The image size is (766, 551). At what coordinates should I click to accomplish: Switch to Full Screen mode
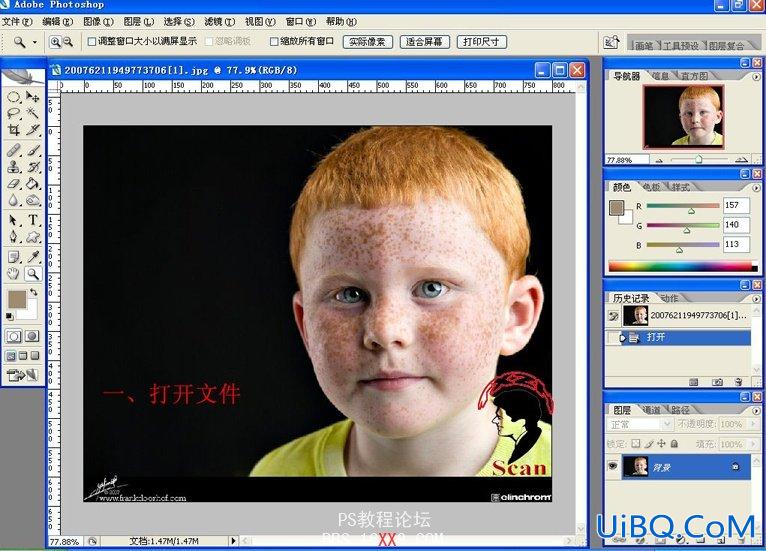(x=35, y=356)
